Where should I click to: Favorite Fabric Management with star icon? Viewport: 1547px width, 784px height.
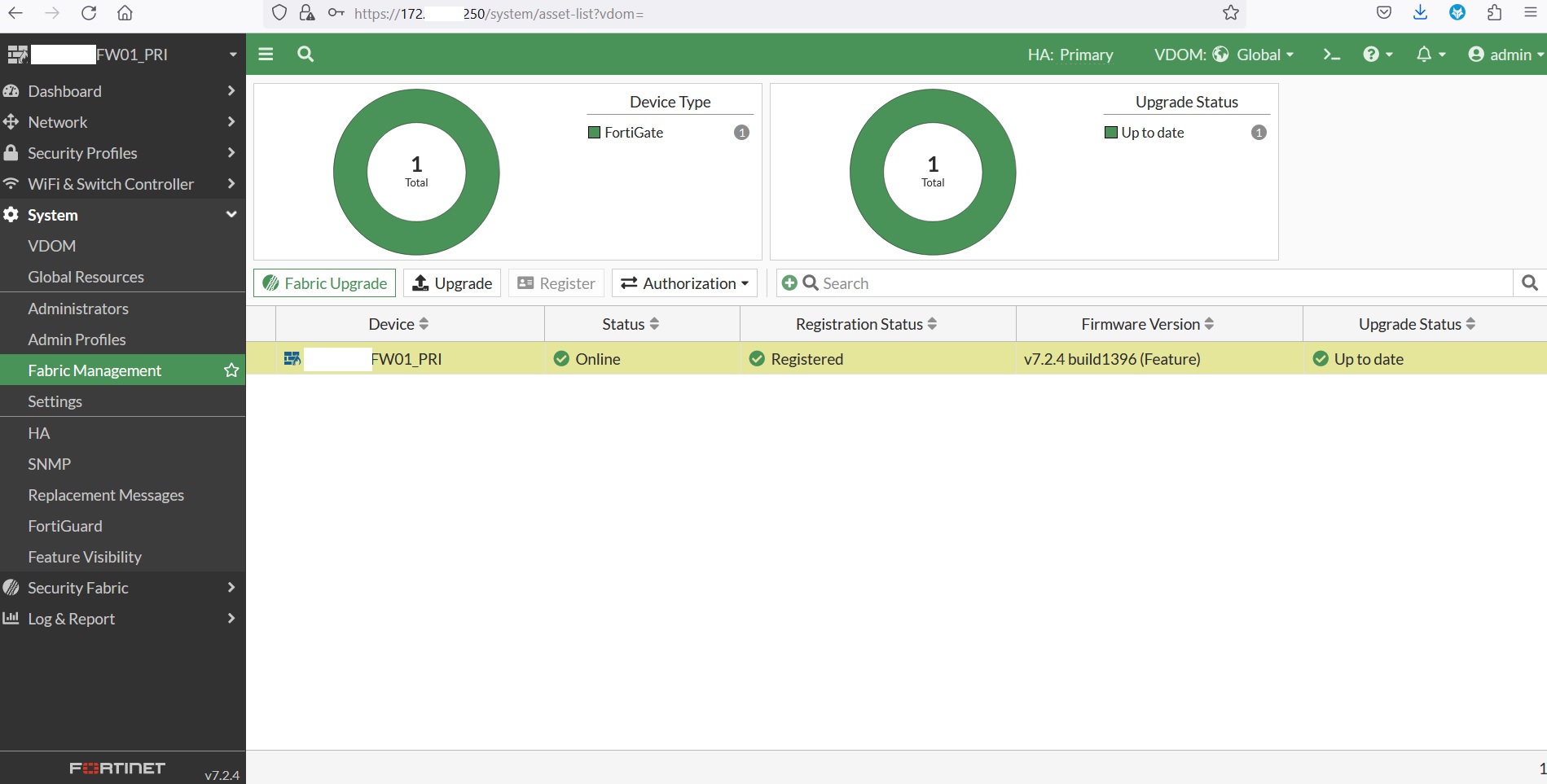pos(231,370)
